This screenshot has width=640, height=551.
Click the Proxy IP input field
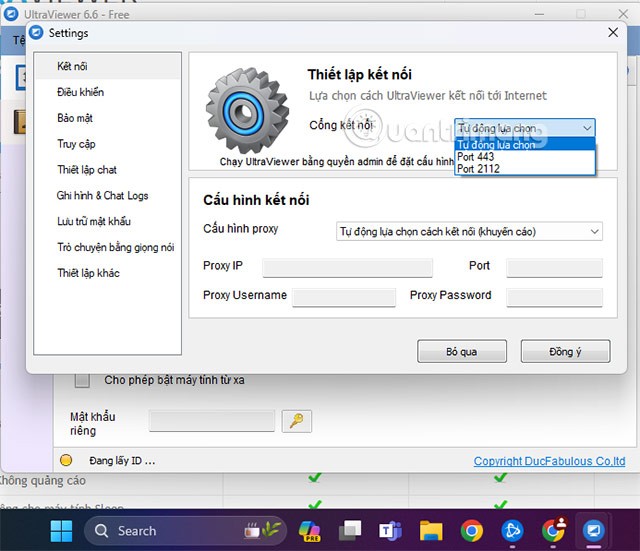click(347, 267)
